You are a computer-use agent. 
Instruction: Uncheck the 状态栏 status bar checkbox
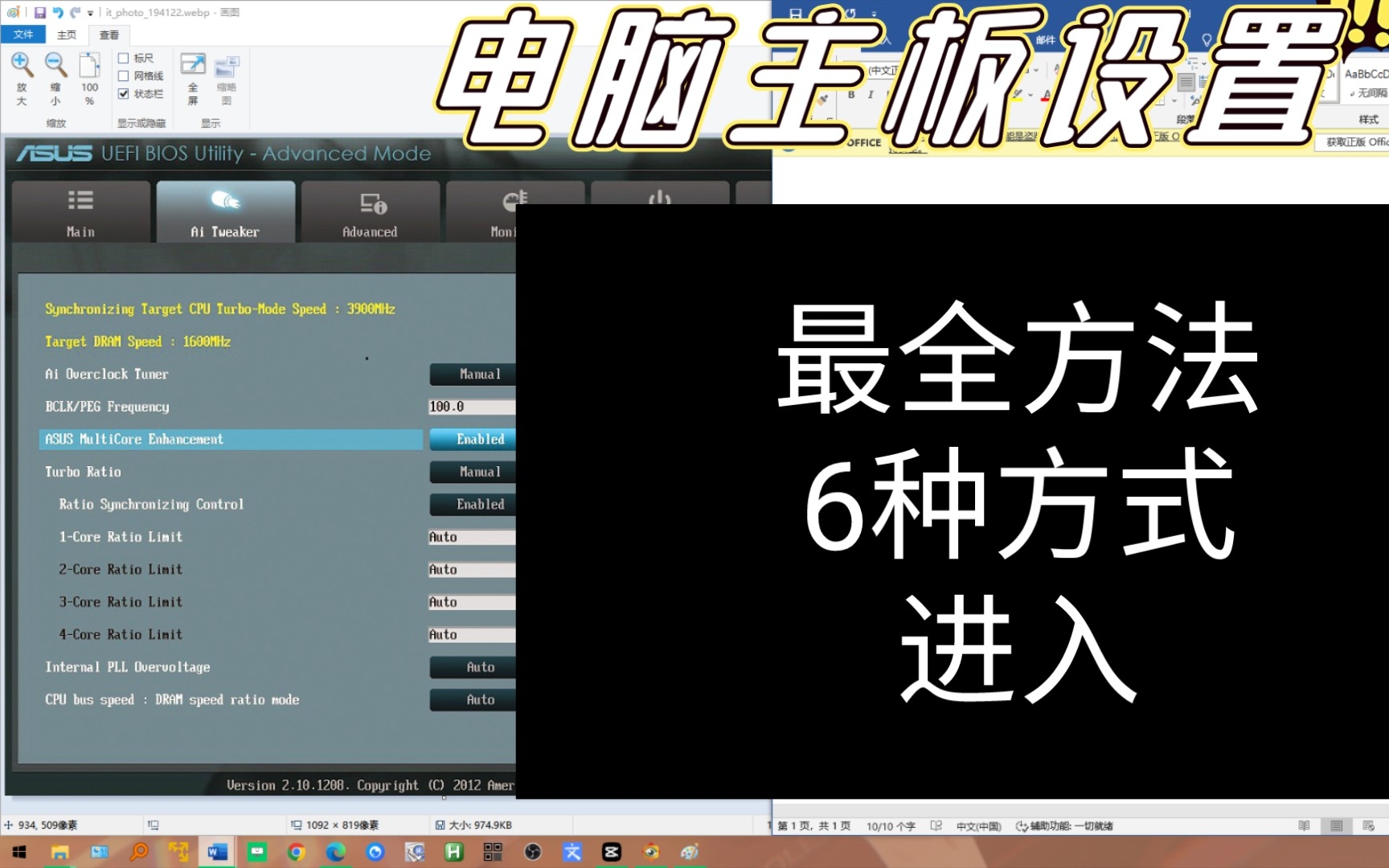point(124,93)
